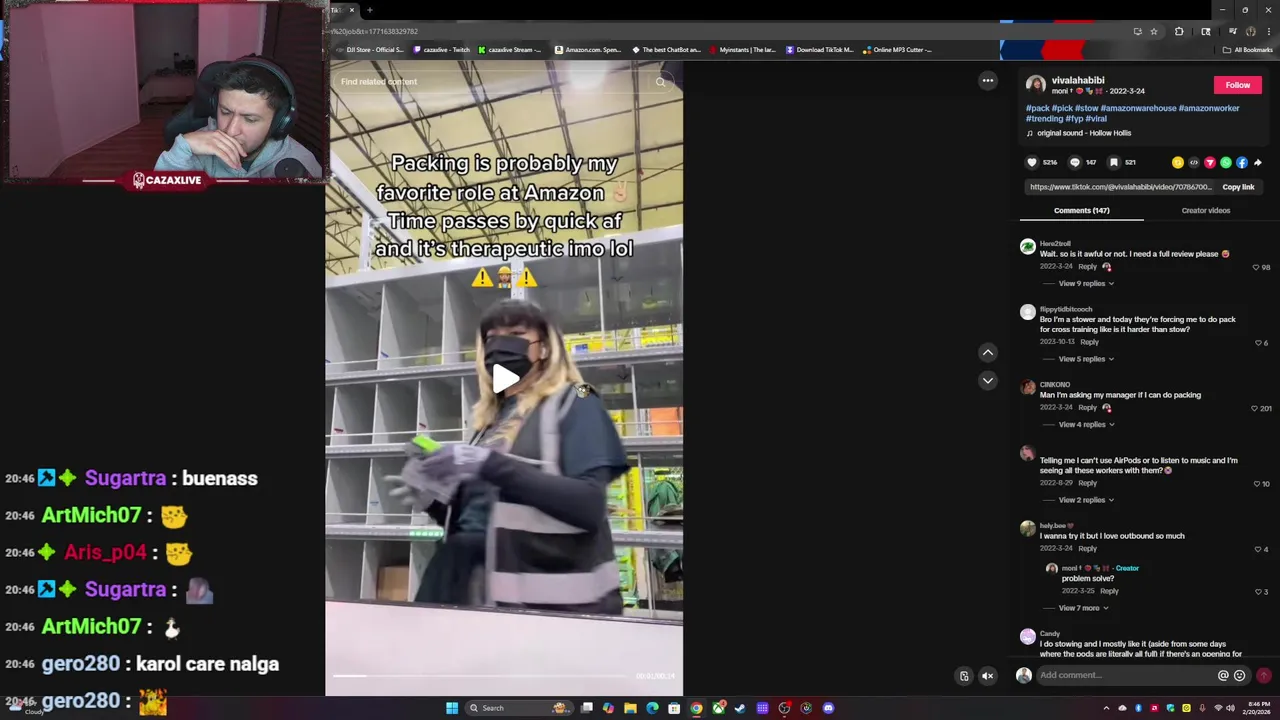Insert a mention with the @ icon
The height and width of the screenshot is (720, 1280).
click(1223, 676)
